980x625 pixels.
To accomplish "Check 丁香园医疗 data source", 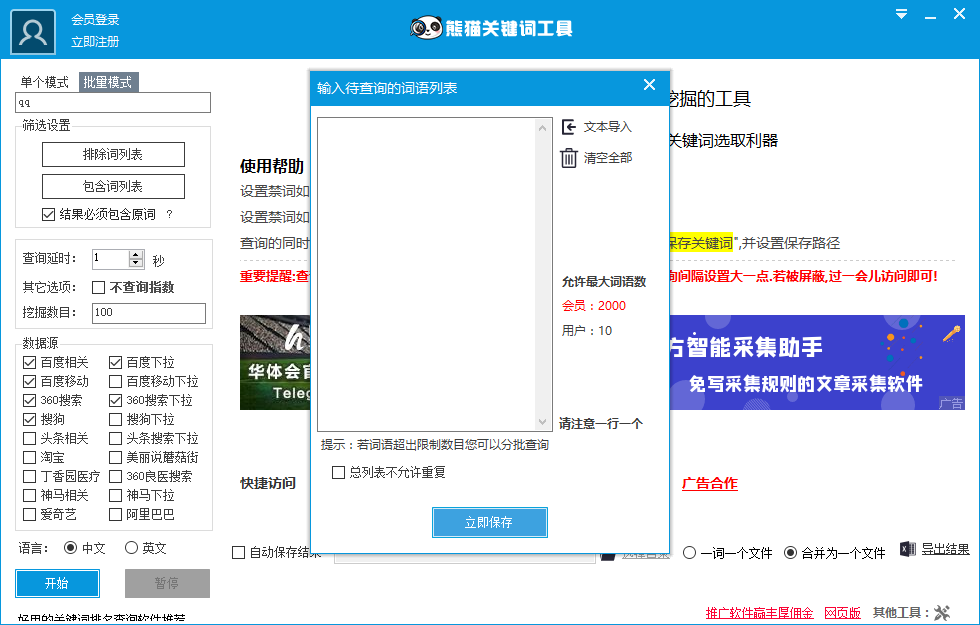I will (29, 476).
